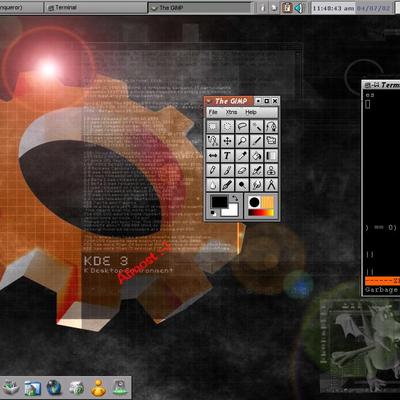Select the Clone stamp tool

click(271, 170)
